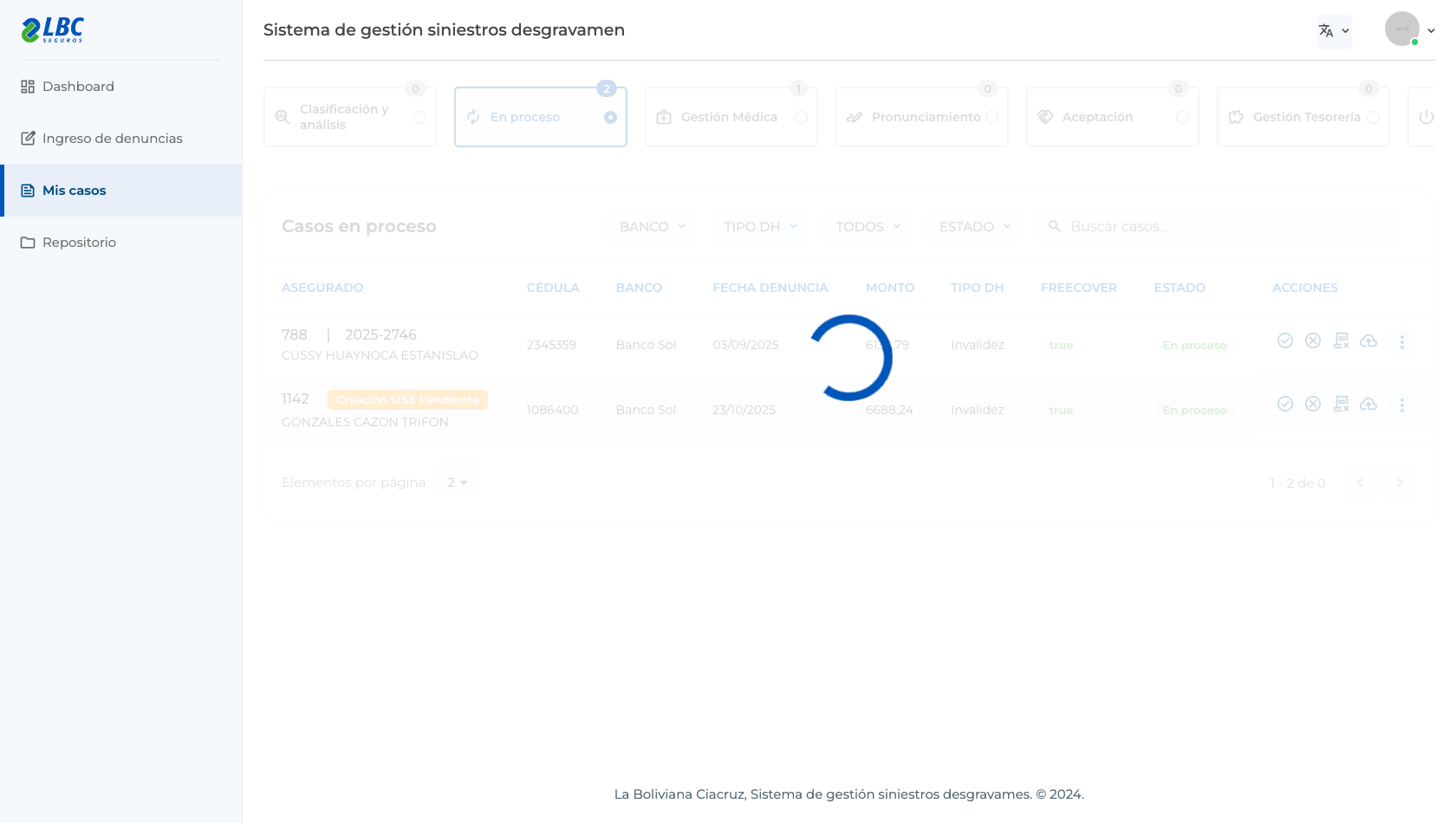
Task: Select the Clasificación y análisis radio button
Action: point(419,117)
